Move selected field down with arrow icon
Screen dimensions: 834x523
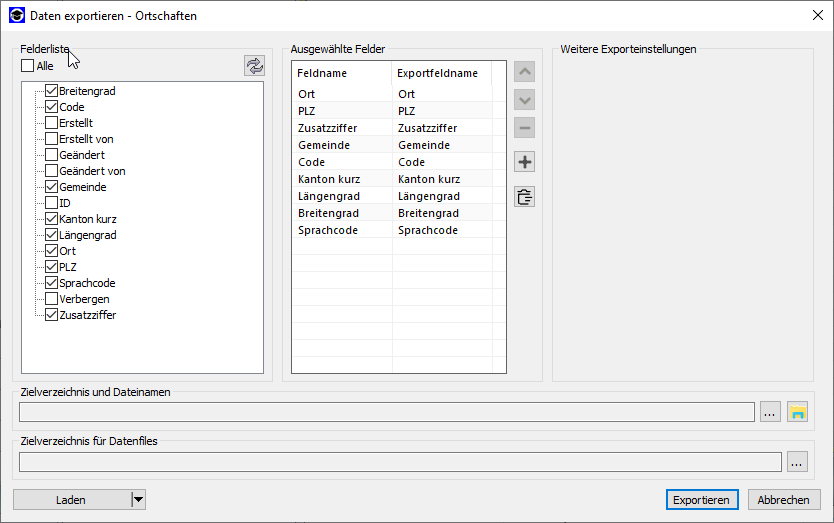pos(525,100)
